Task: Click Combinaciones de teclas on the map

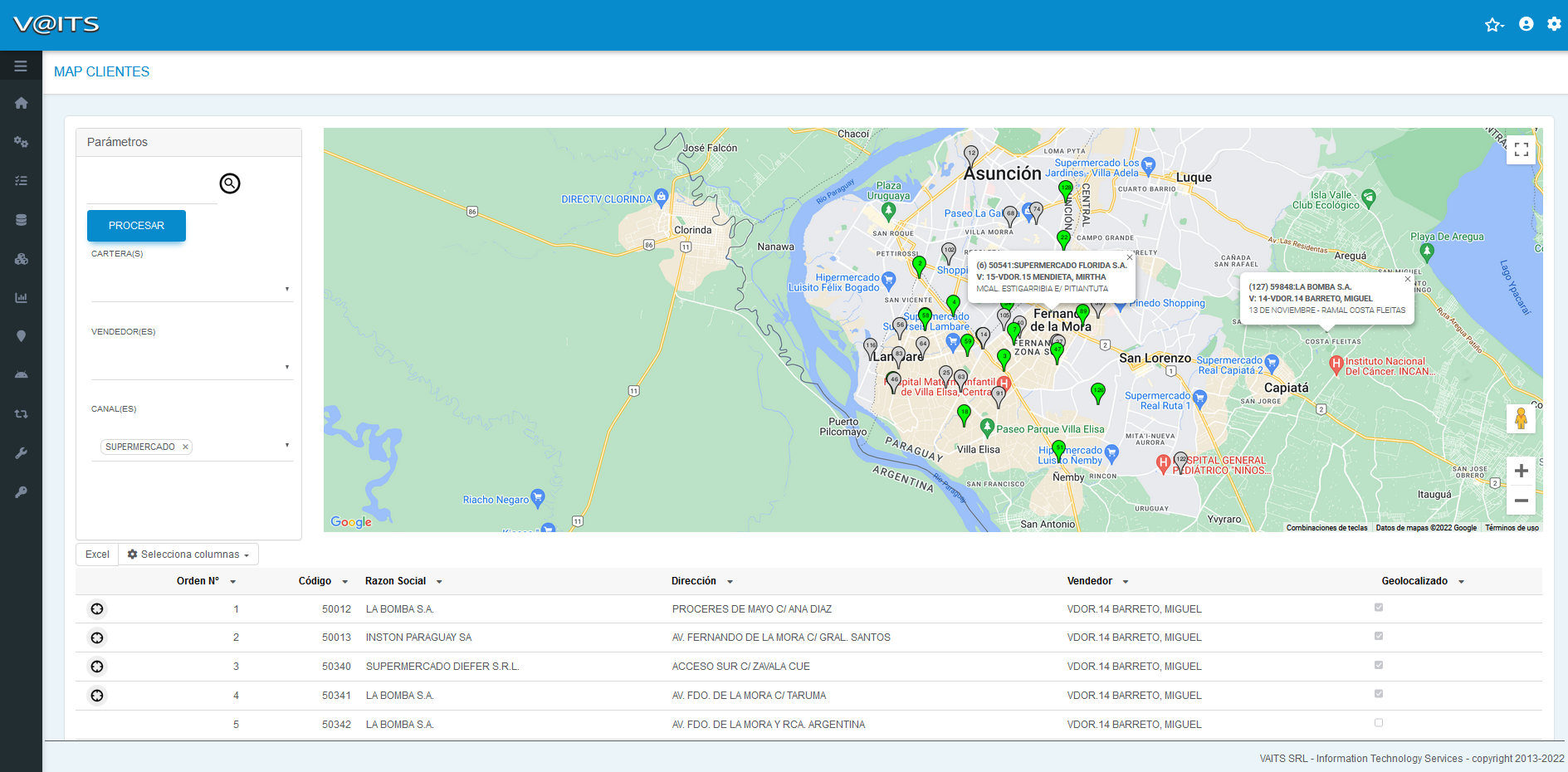Action: (1326, 528)
